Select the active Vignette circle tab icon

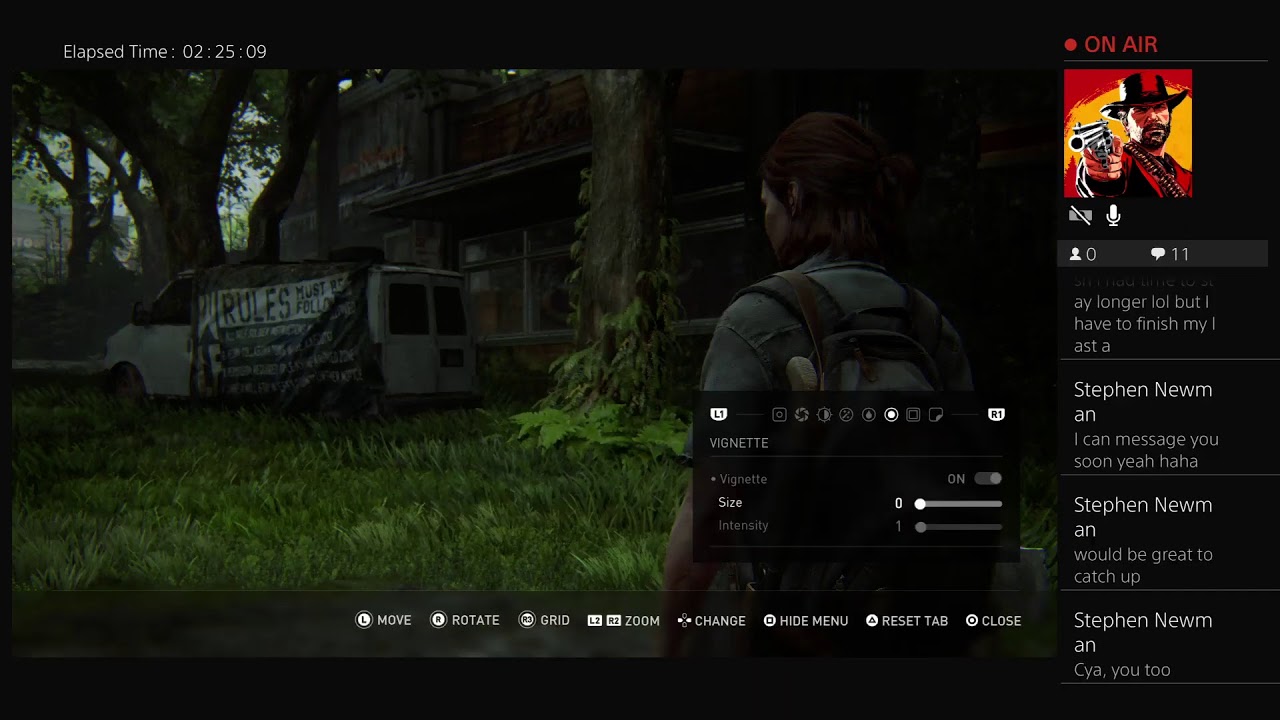point(891,415)
